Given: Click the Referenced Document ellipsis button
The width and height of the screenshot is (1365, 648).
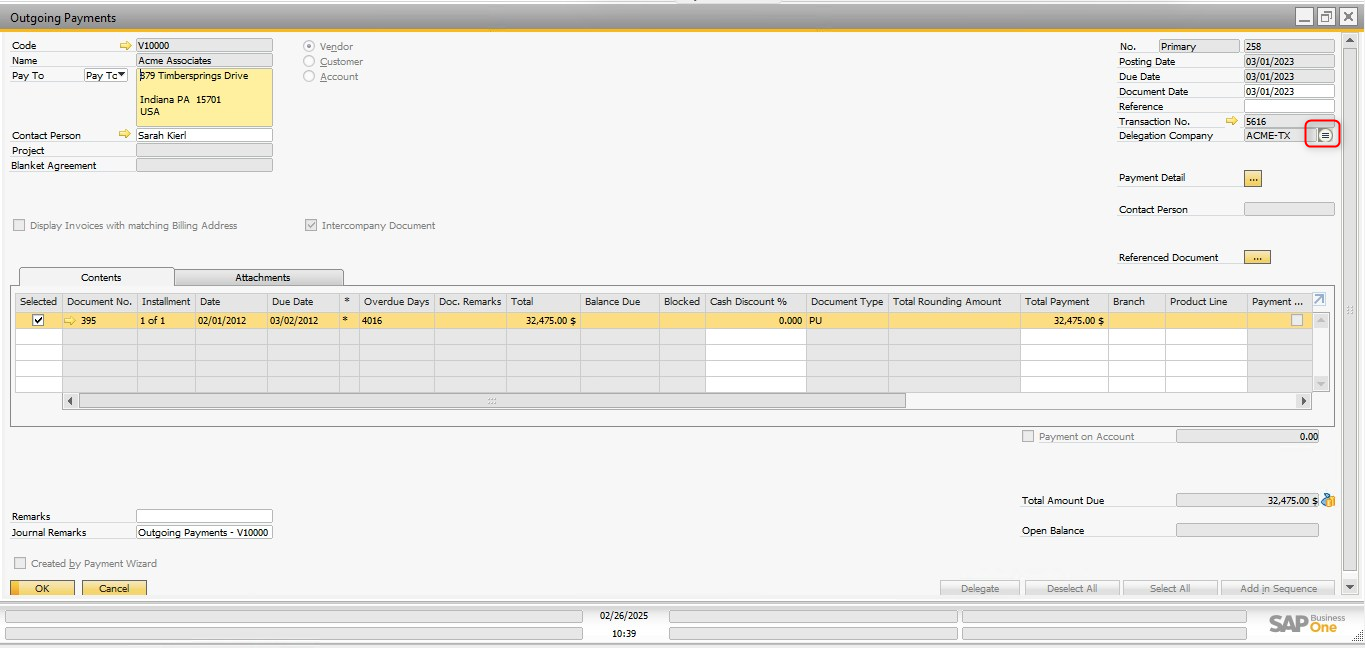Looking at the screenshot, I should click(1257, 257).
